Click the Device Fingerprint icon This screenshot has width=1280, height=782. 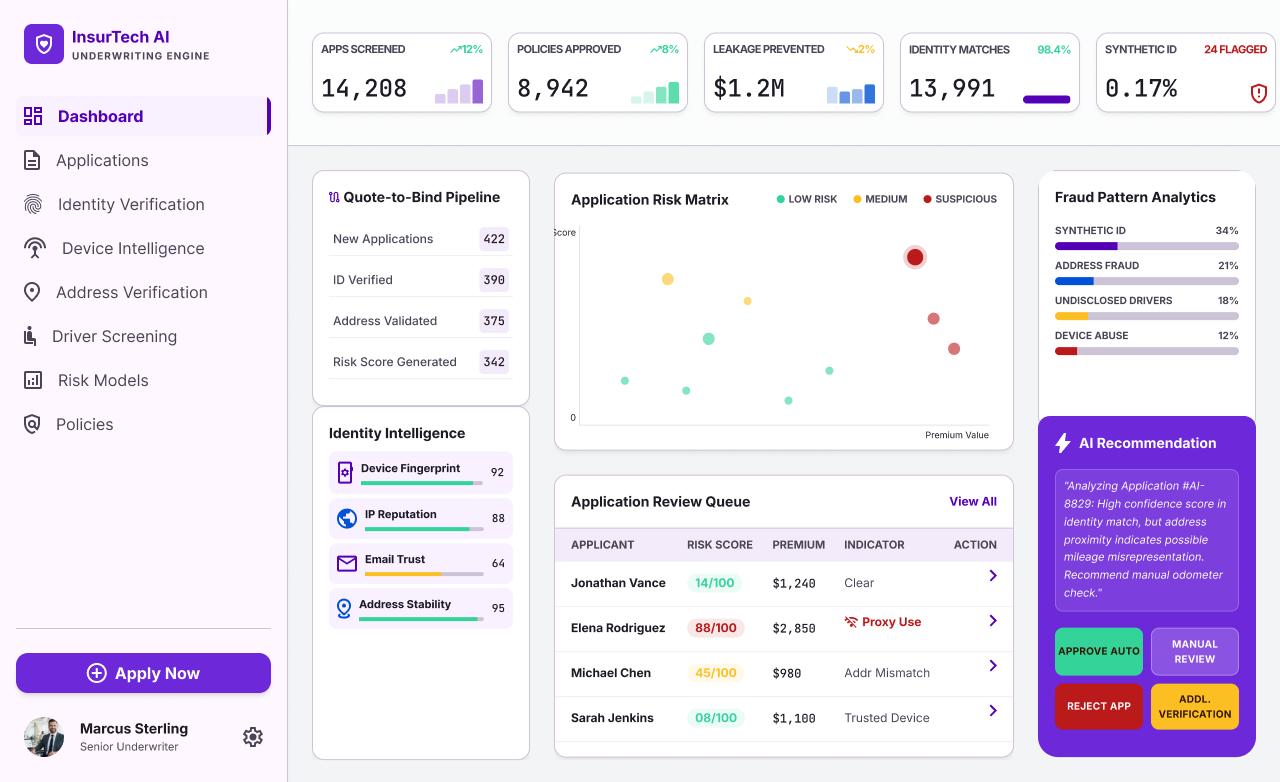[x=345, y=472]
